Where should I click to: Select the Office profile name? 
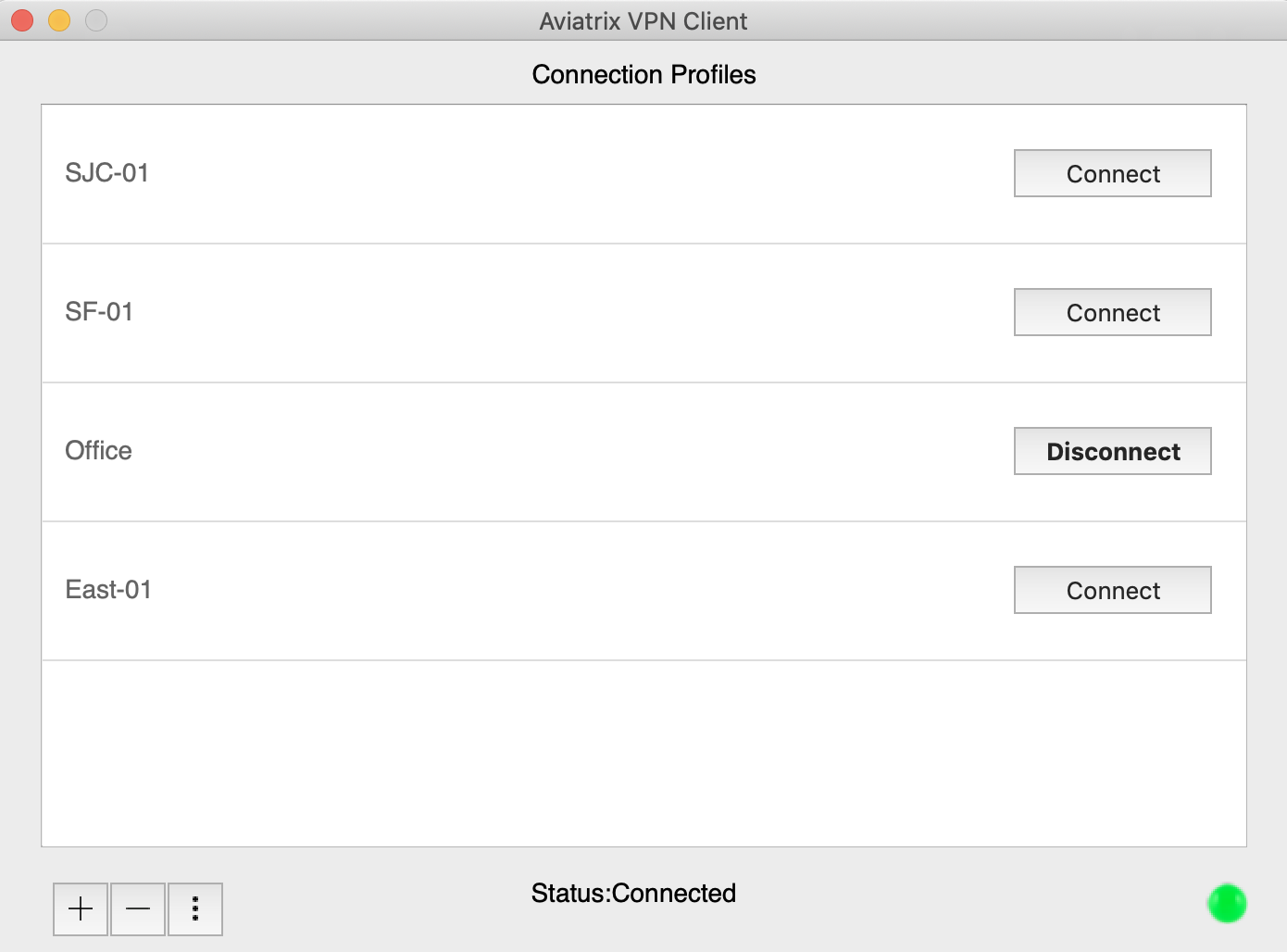coord(98,451)
